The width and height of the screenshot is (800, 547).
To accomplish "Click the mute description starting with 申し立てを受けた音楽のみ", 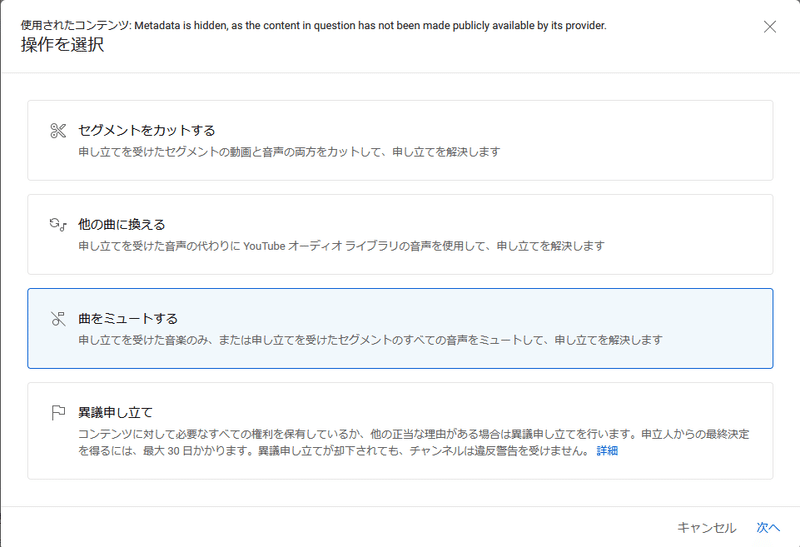I will 370,340.
